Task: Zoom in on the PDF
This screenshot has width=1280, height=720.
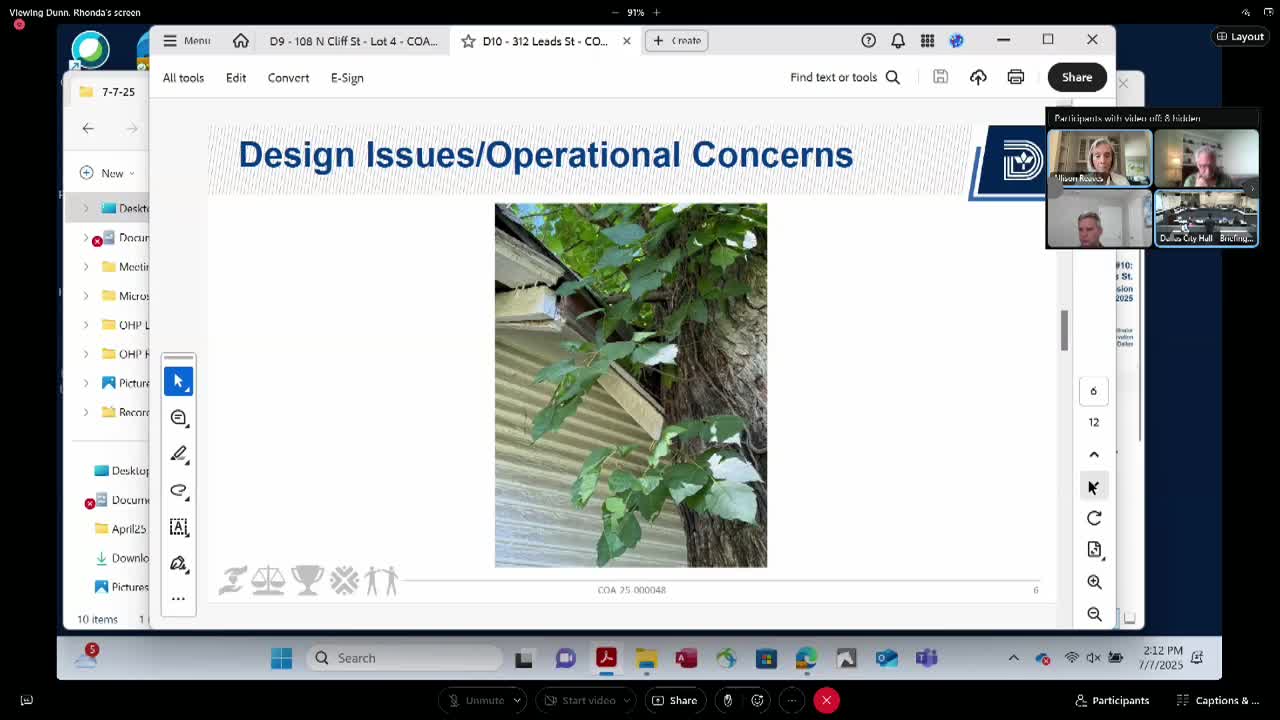Action: 1094,582
